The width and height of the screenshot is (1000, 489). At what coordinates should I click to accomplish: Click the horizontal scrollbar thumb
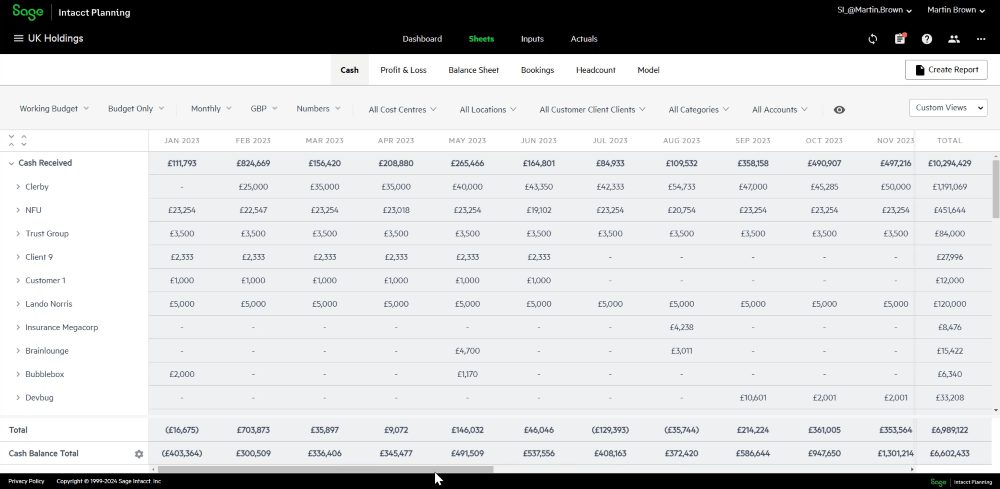[x=326, y=469]
